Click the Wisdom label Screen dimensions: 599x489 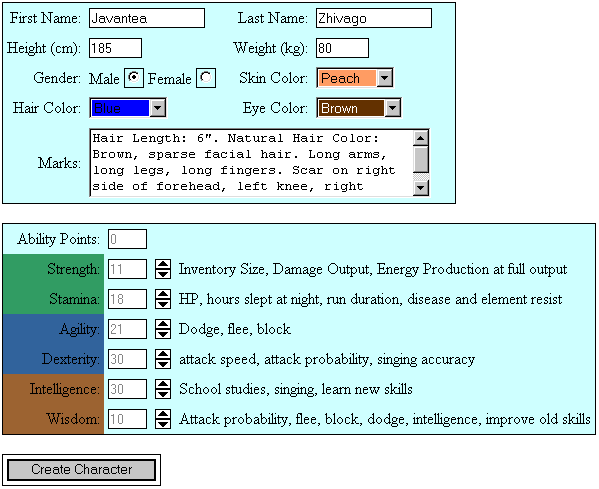coord(73,419)
